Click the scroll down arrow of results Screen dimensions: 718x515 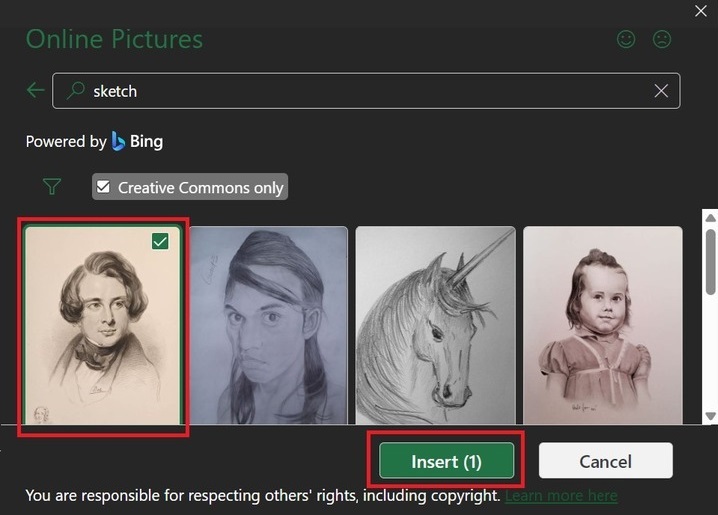(x=709, y=415)
